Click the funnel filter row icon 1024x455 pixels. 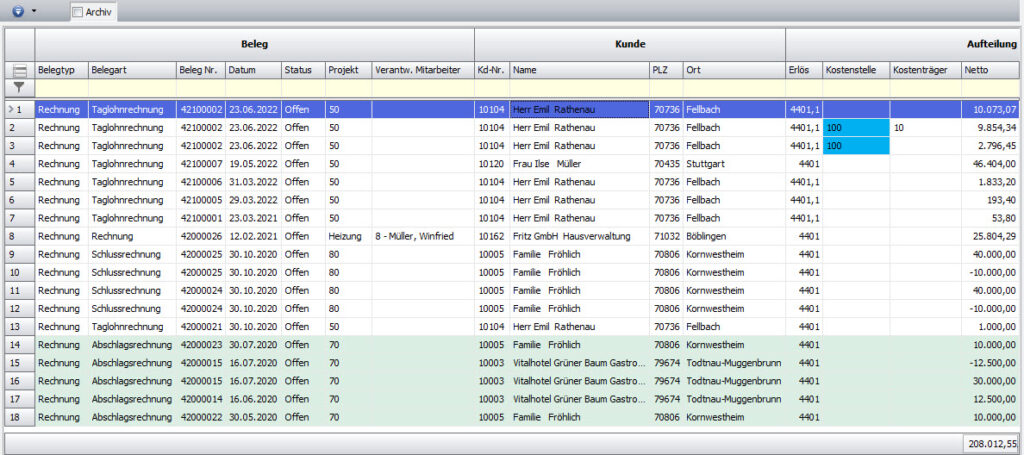point(19,88)
